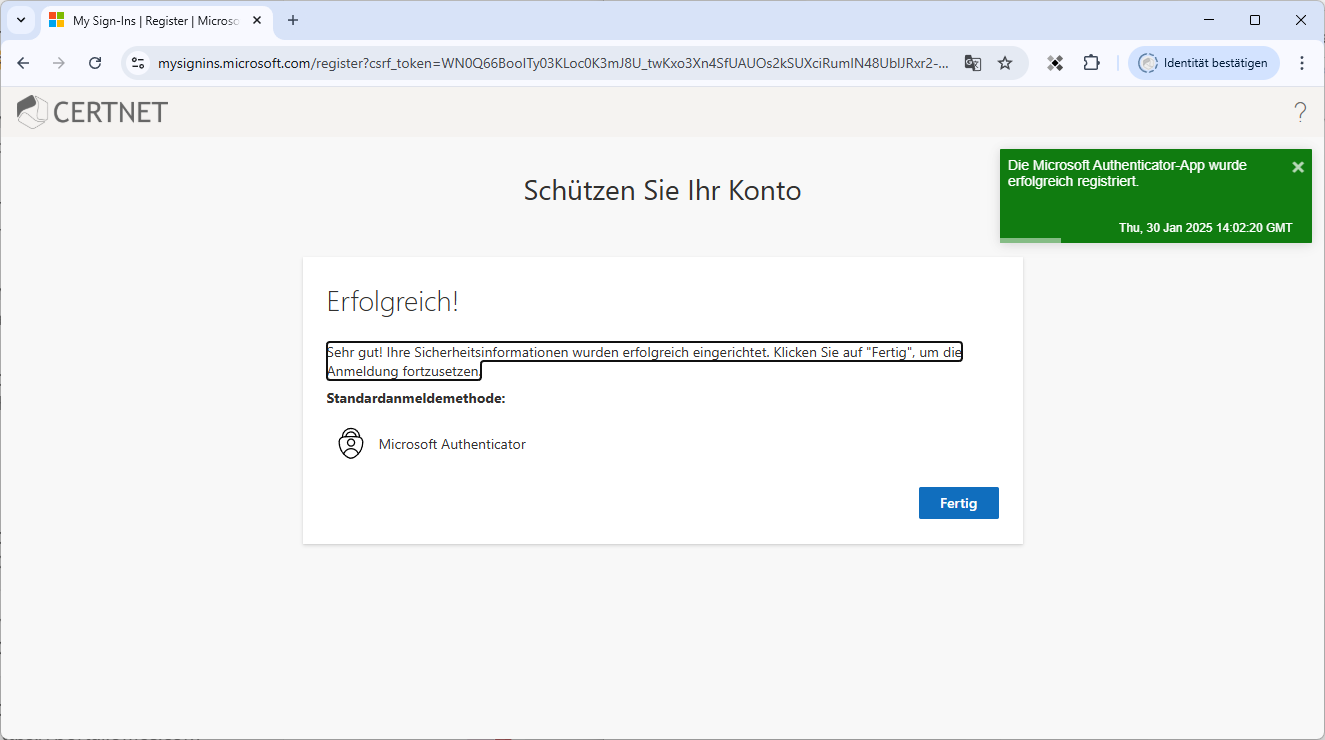The height and width of the screenshot is (740, 1325).
Task: Click the pinned extension icon beside Extensions
Action: 1054,63
